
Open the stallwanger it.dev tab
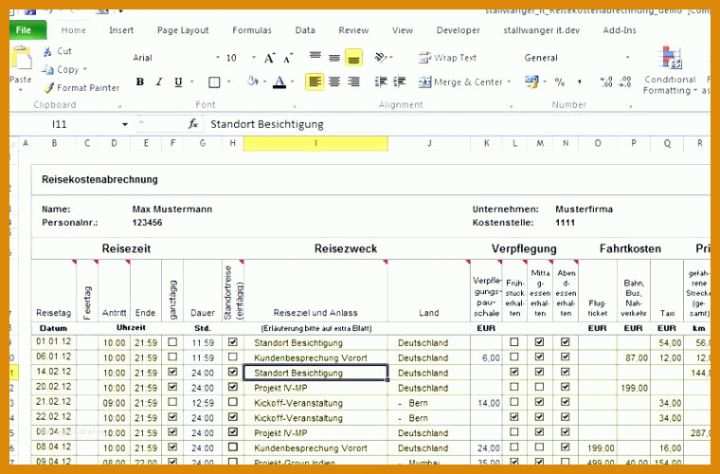[x=541, y=30]
